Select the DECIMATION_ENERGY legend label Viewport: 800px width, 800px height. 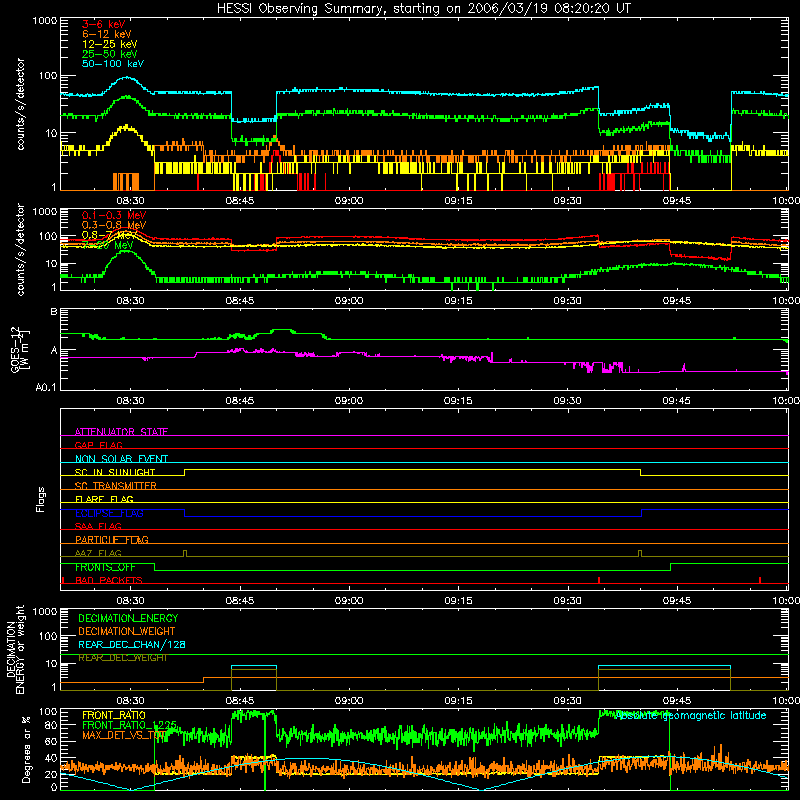click(128, 618)
